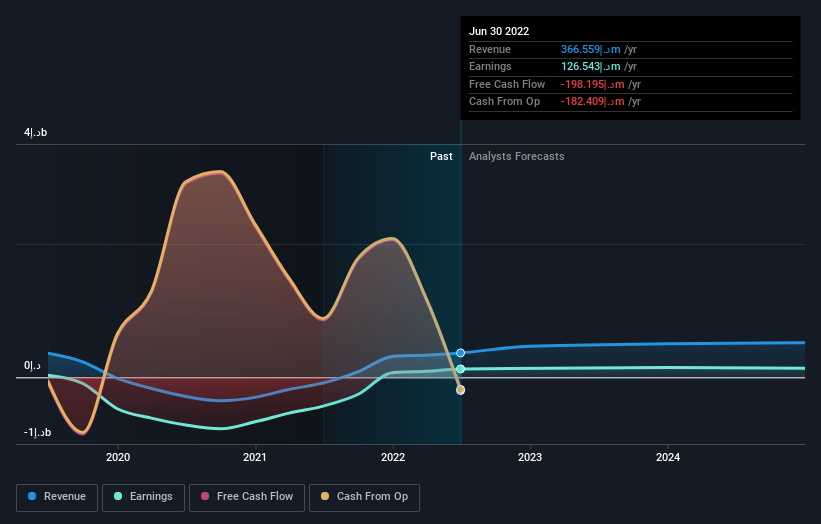Toggle the Revenue legend series
Screen dimensions: 821x524
57,497
